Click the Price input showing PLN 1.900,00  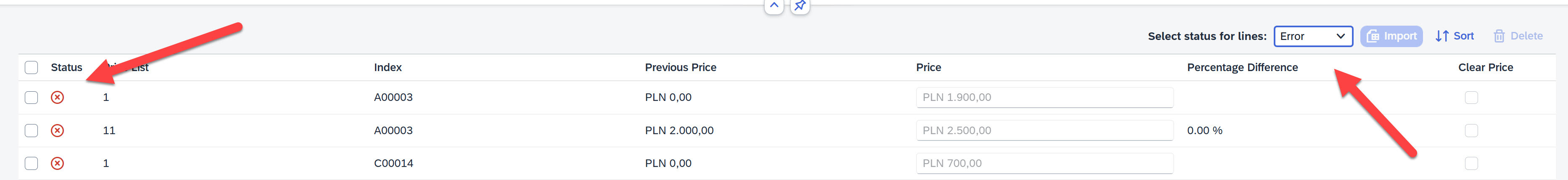pos(1044,97)
